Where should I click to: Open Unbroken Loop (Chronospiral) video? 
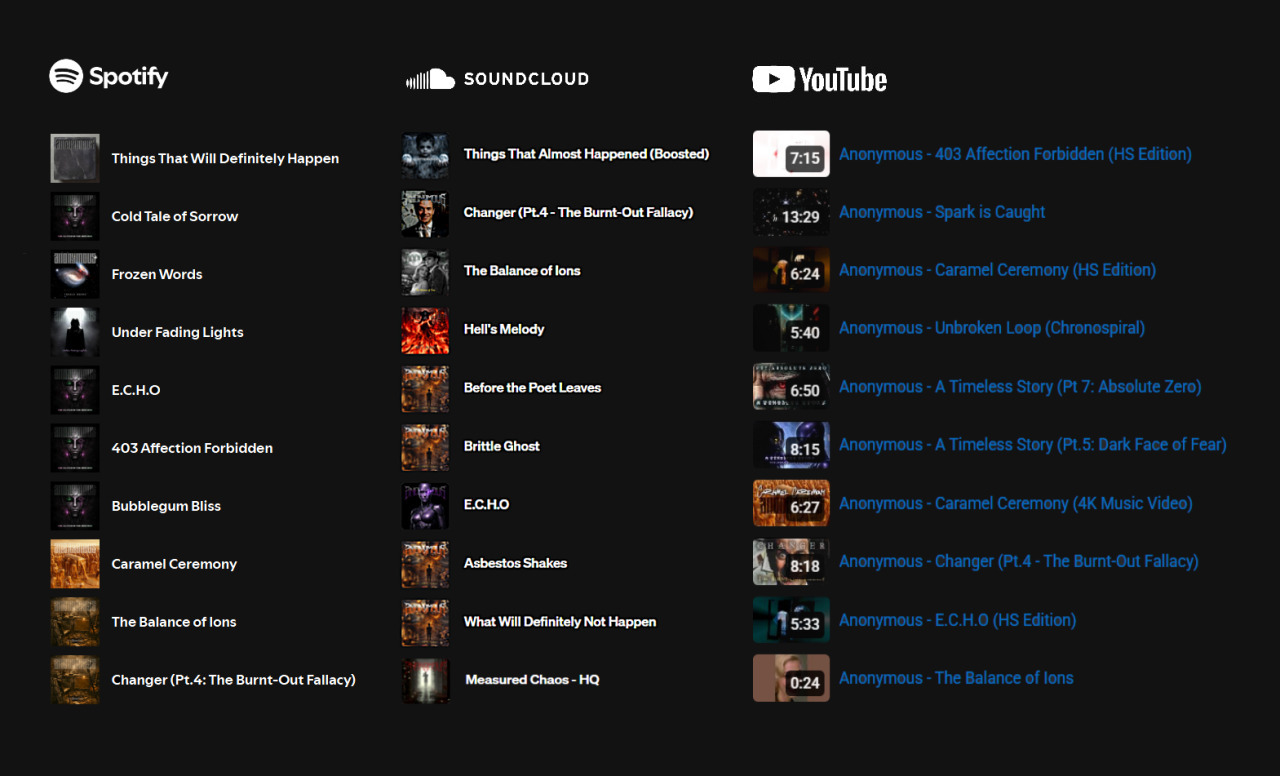click(x=991, y=328)
